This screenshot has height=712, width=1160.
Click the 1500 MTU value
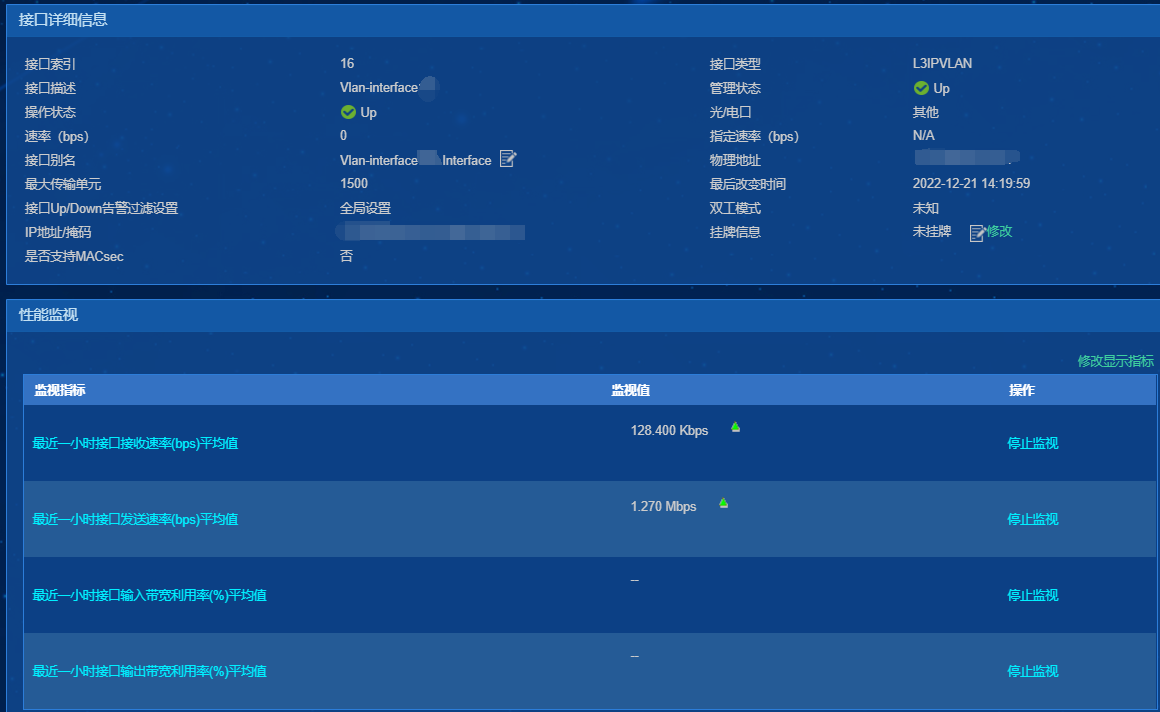point(354,184)
